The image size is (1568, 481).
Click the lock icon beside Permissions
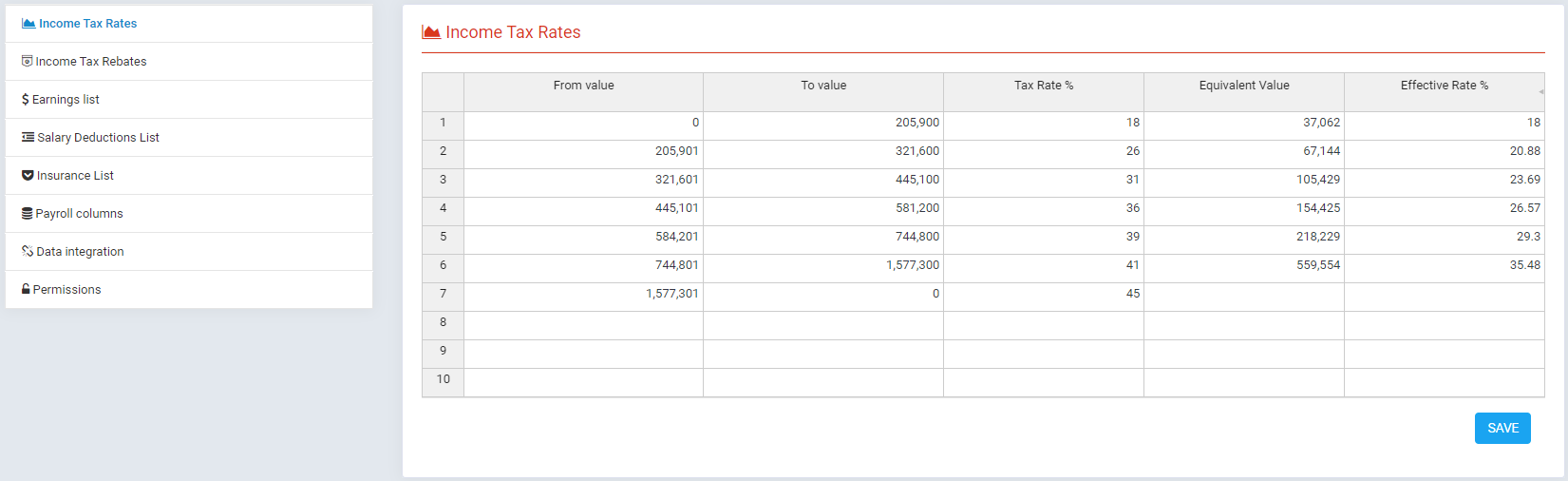click(x=26, y=290)
